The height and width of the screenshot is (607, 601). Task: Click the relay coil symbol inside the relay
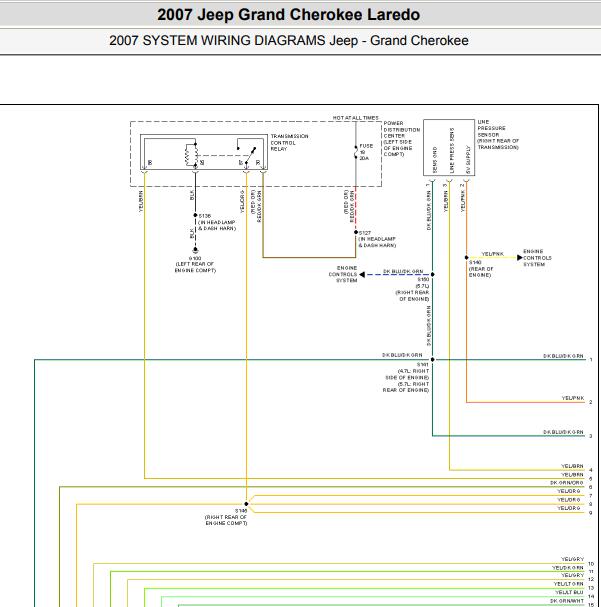(x=192, y=155)
